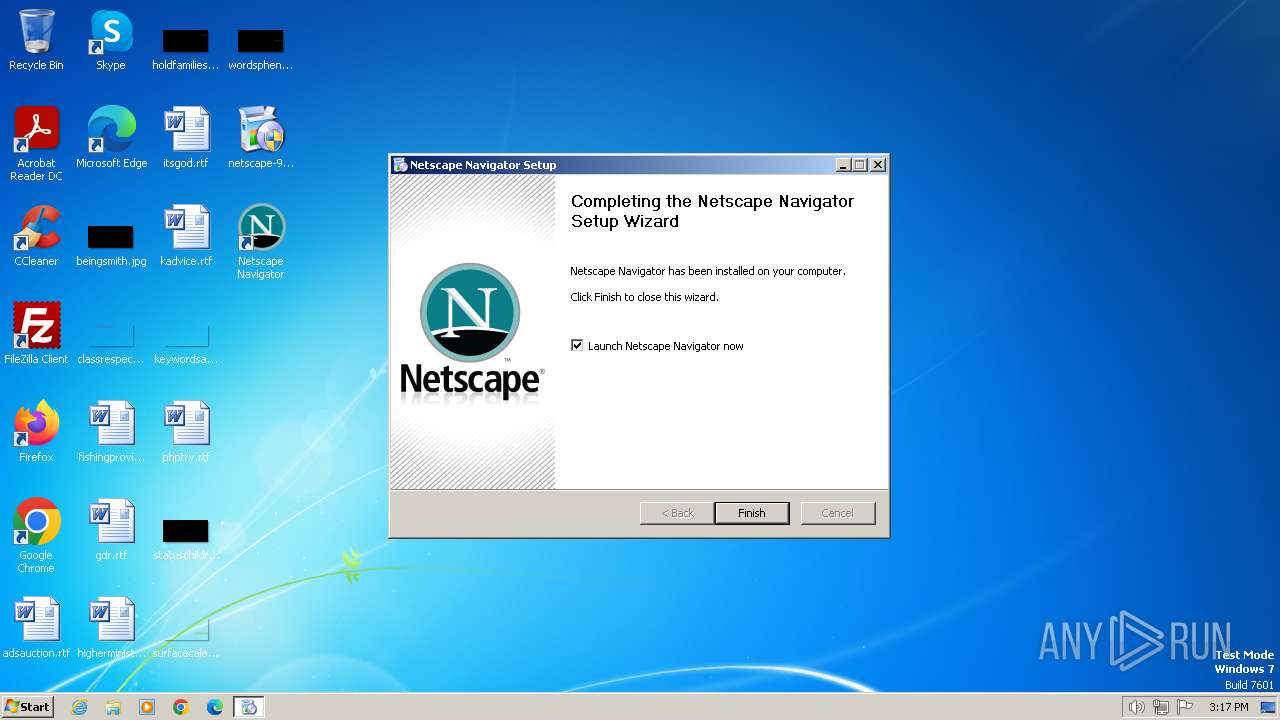Select the kadvice.rtf document icon
Image resolution: width=1280 pixels, height=720 pixels.
click(186, 236)
